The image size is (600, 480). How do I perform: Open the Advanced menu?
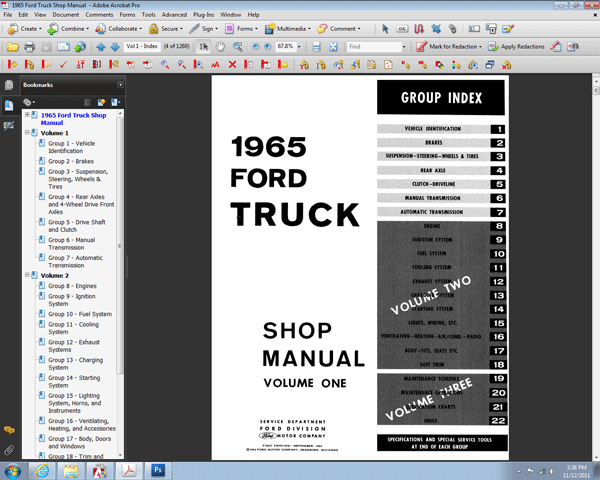tap(174, 15)
